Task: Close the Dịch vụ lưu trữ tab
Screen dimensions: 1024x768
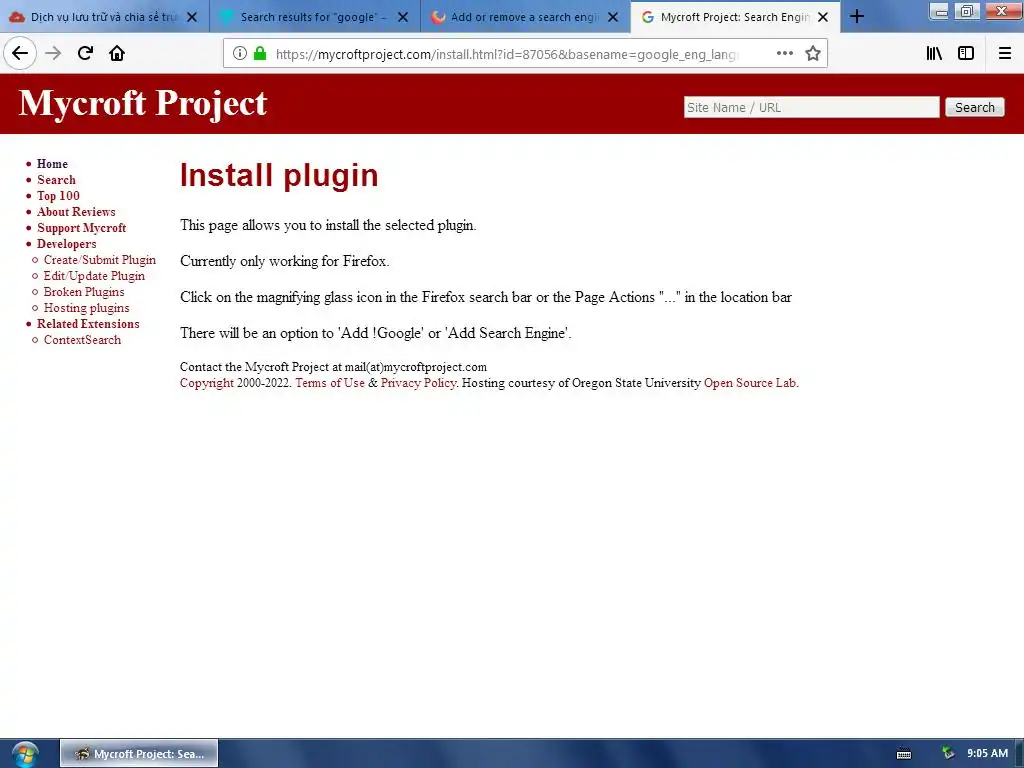Action: pos(192,17)
